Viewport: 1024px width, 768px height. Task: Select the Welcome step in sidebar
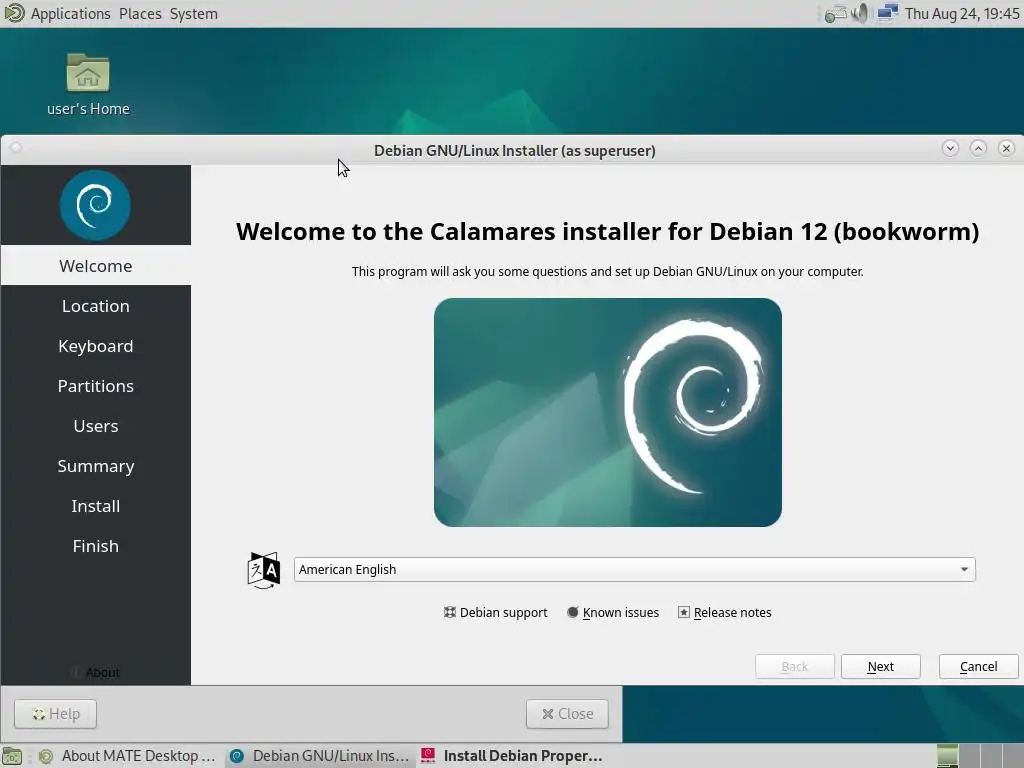pos(95,266)
